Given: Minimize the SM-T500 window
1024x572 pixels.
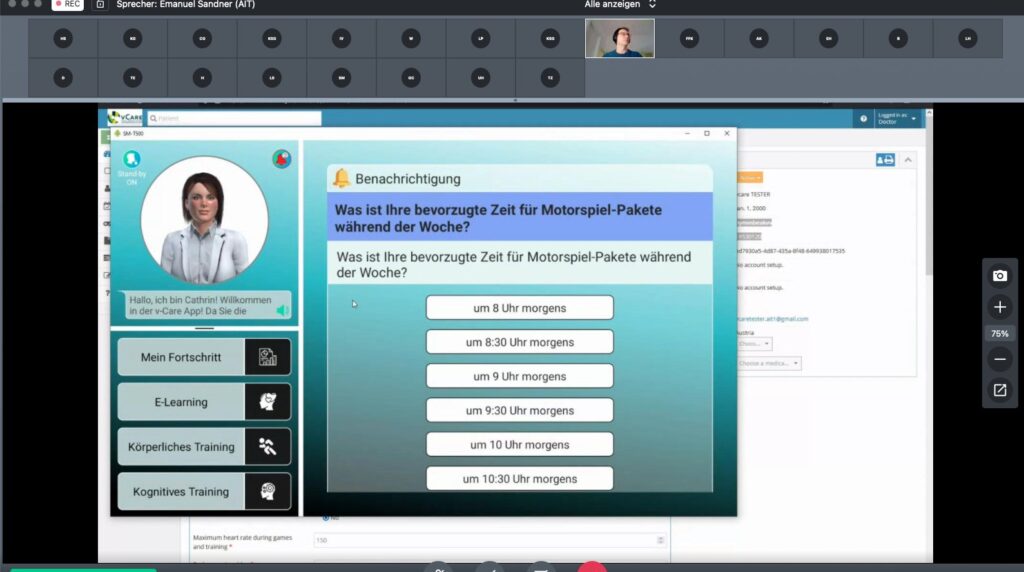Looking at the screenshot, I should pos(687,133).
